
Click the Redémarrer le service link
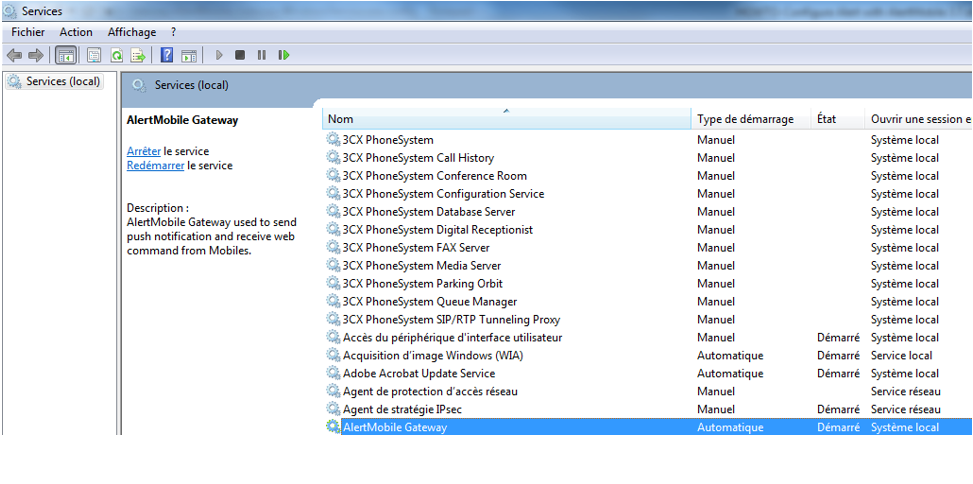click(x=155, y=165)
